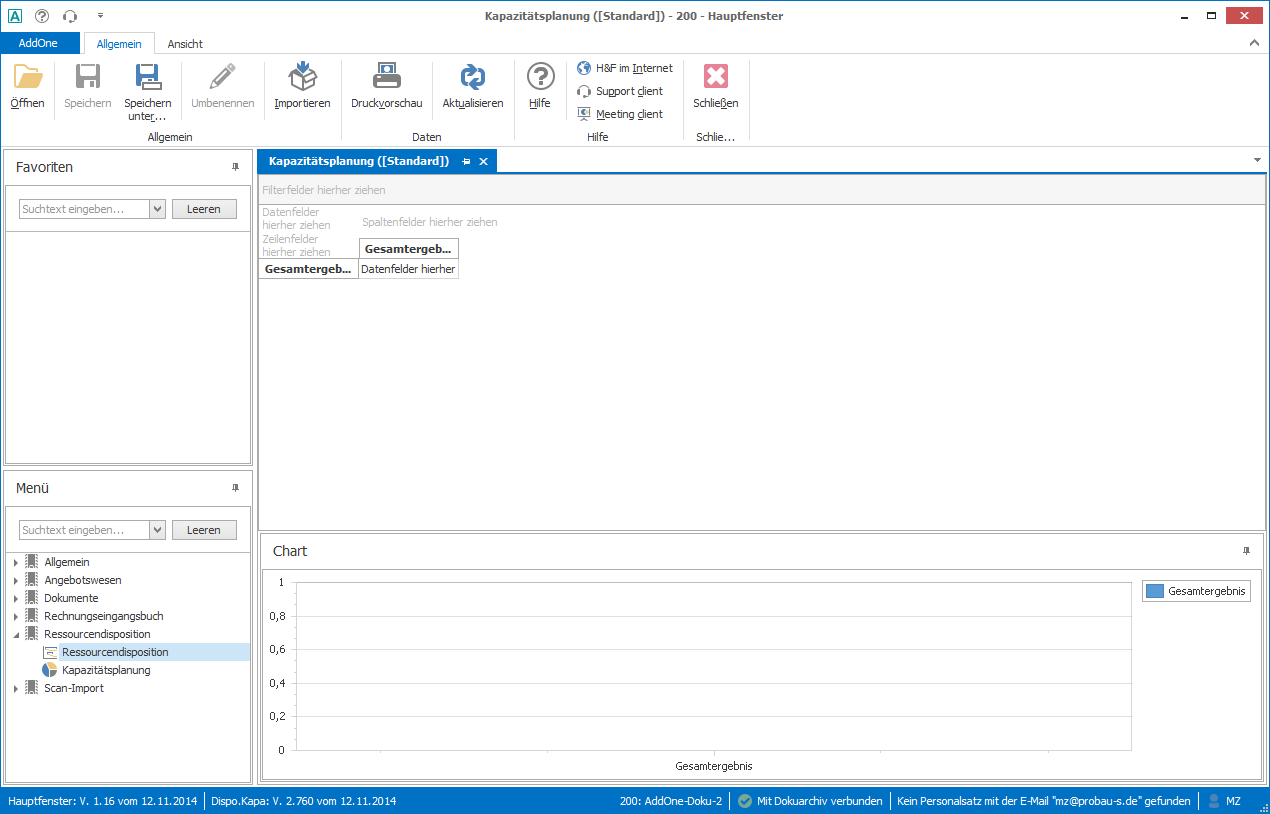
Task: Launch the Support client
Action: pos(620,91)
